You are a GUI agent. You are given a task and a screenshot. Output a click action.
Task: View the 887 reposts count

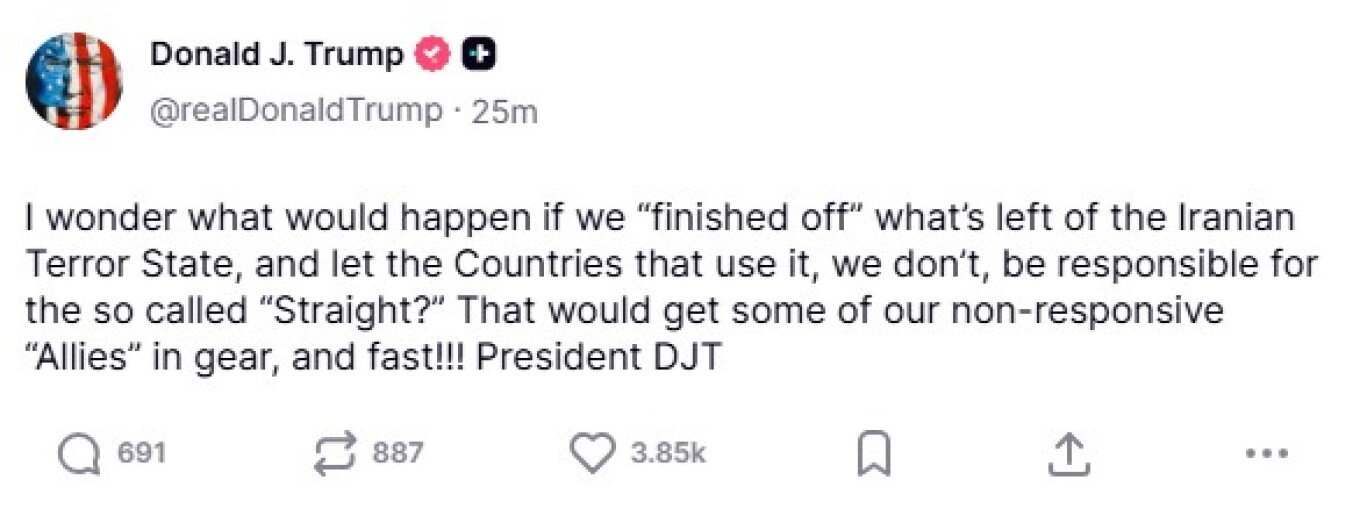tap(398, 454)
